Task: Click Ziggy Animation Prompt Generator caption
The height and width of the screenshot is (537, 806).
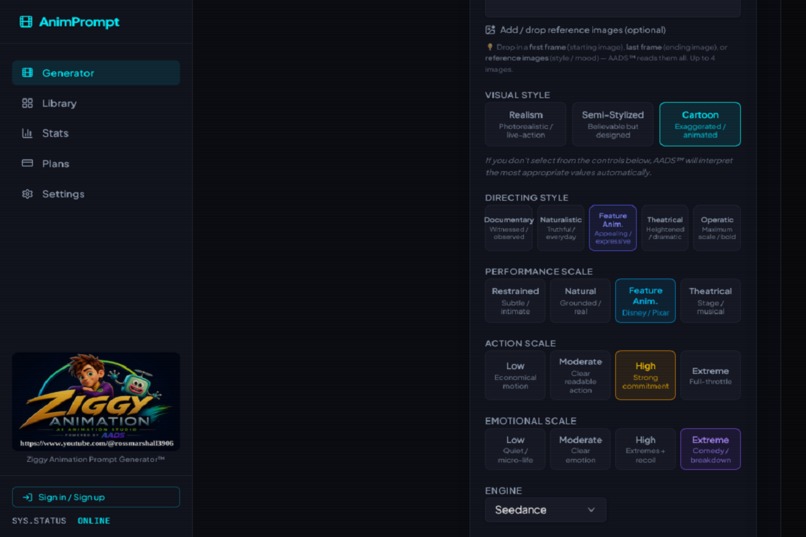Action: [x=96, y=459]
